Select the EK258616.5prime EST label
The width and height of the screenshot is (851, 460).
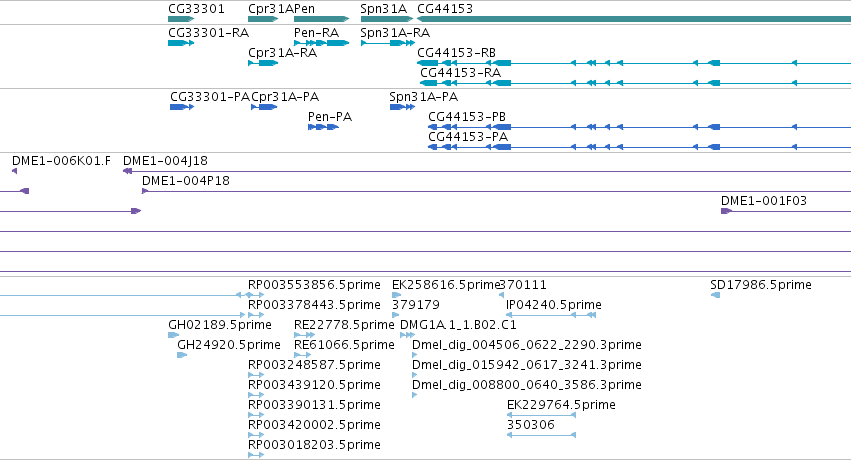click(x=445, y=285)
